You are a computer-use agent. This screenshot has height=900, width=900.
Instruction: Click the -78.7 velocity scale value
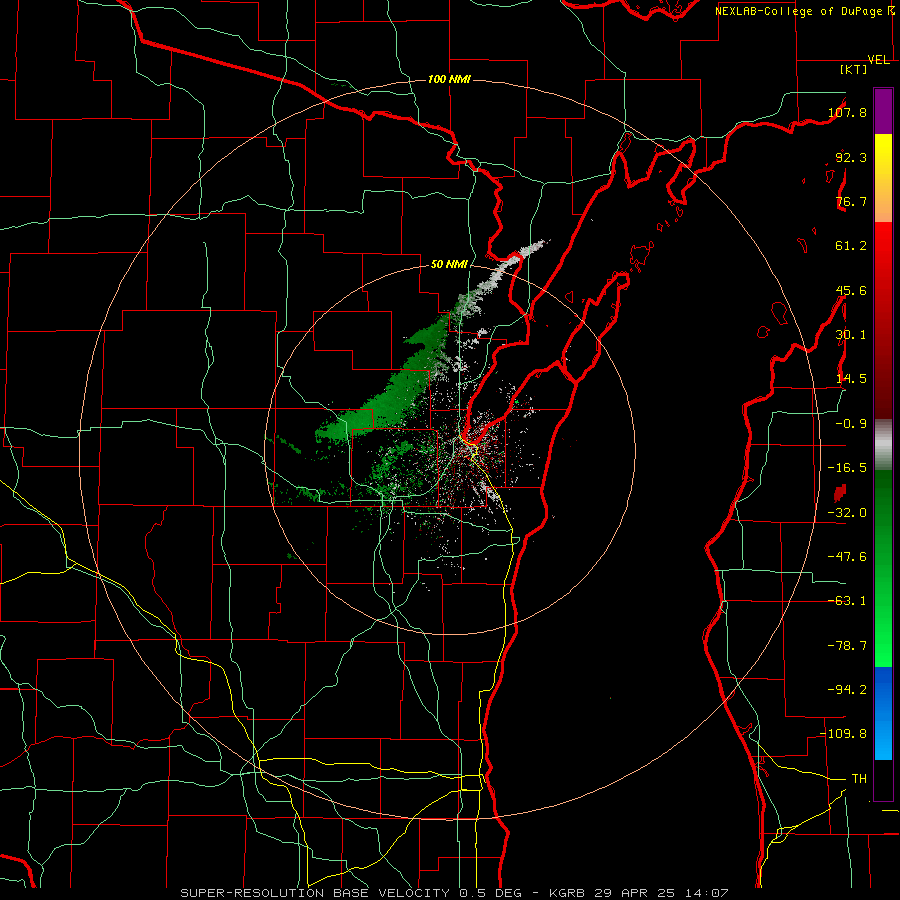point(847,646)
